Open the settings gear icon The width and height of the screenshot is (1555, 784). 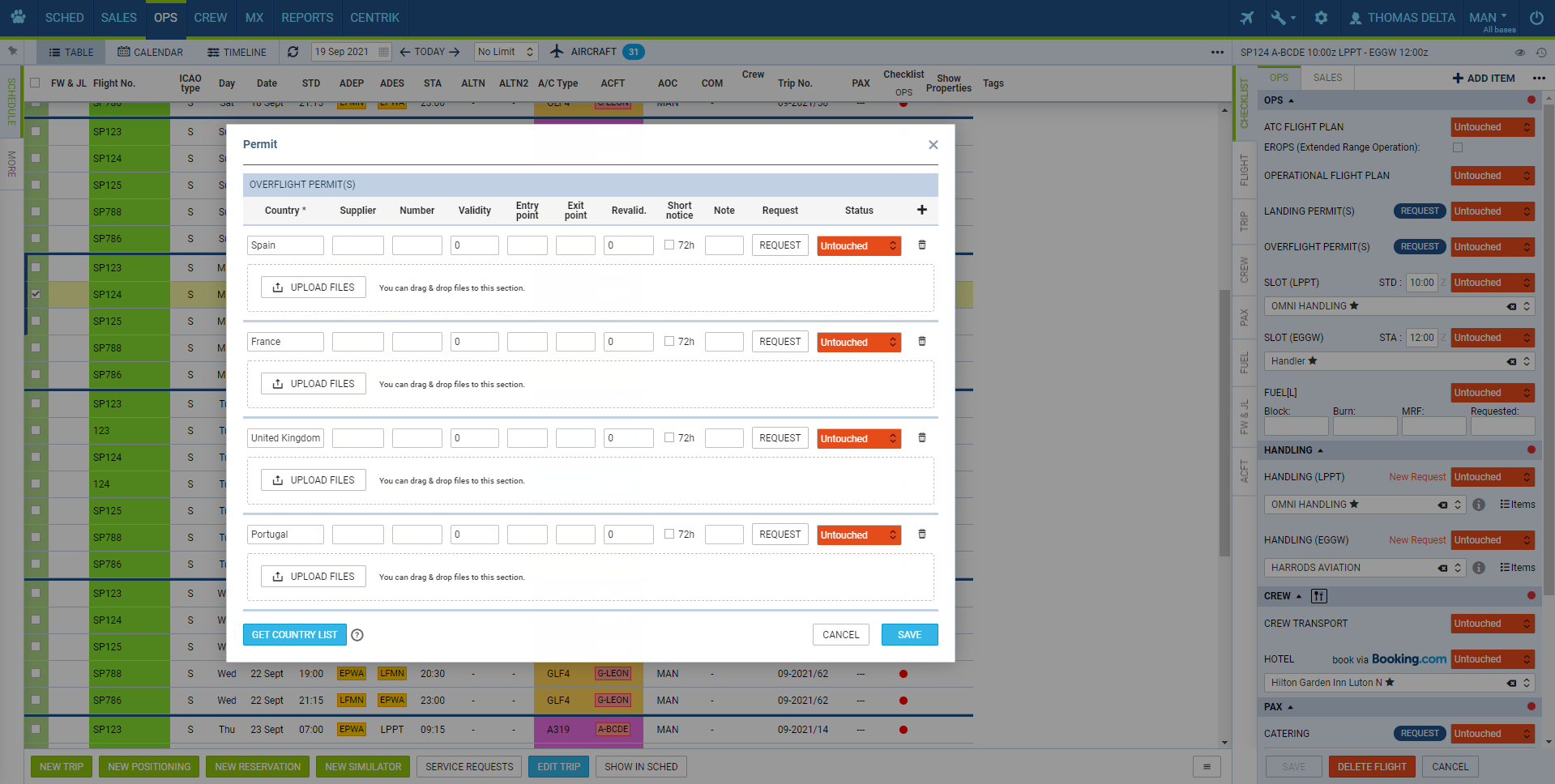tap(1321, 18)
